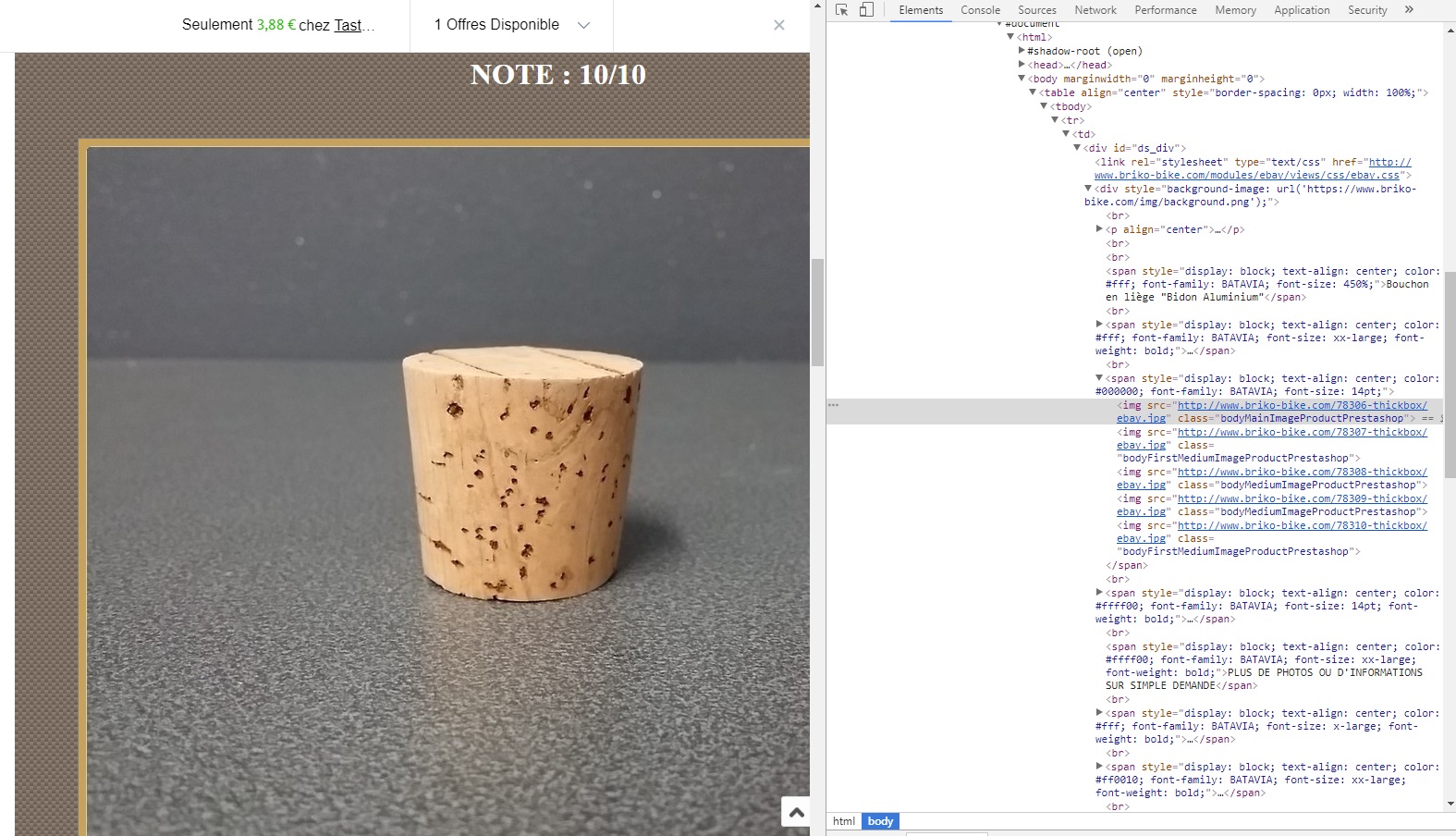Click the page vertical scrollbar thumb
The height and width of the screenshot is (836, 1456).
click(817, 313)
